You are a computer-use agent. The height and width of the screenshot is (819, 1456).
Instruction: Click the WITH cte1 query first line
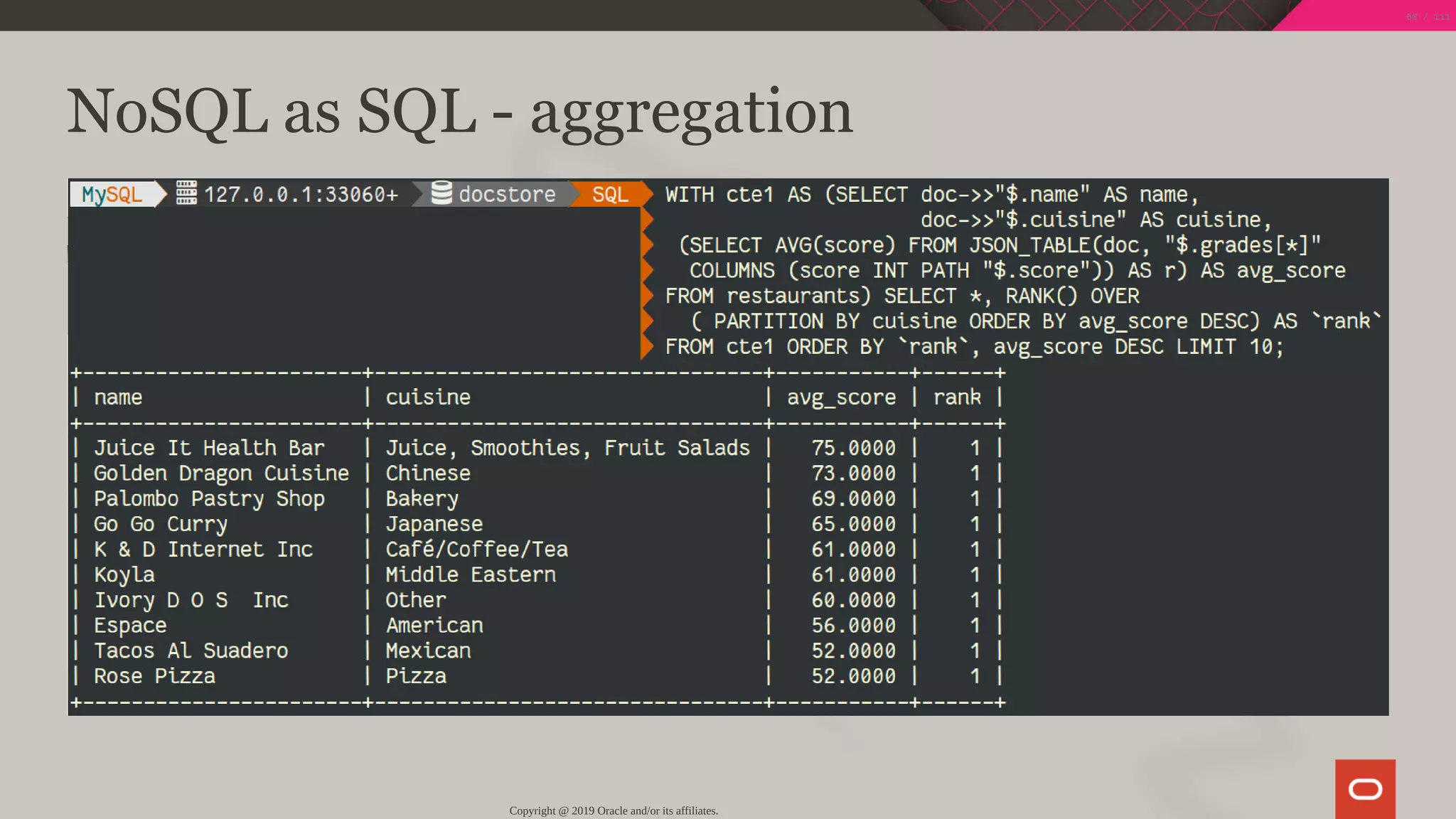tap(931, 195)
